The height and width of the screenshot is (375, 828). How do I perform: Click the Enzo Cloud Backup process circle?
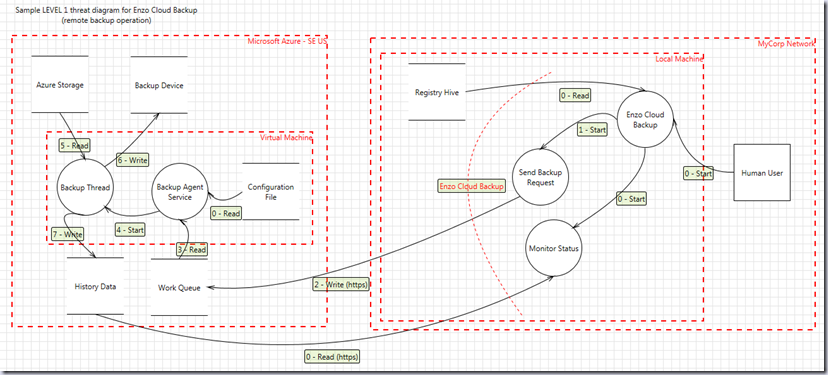coord(645,120)
